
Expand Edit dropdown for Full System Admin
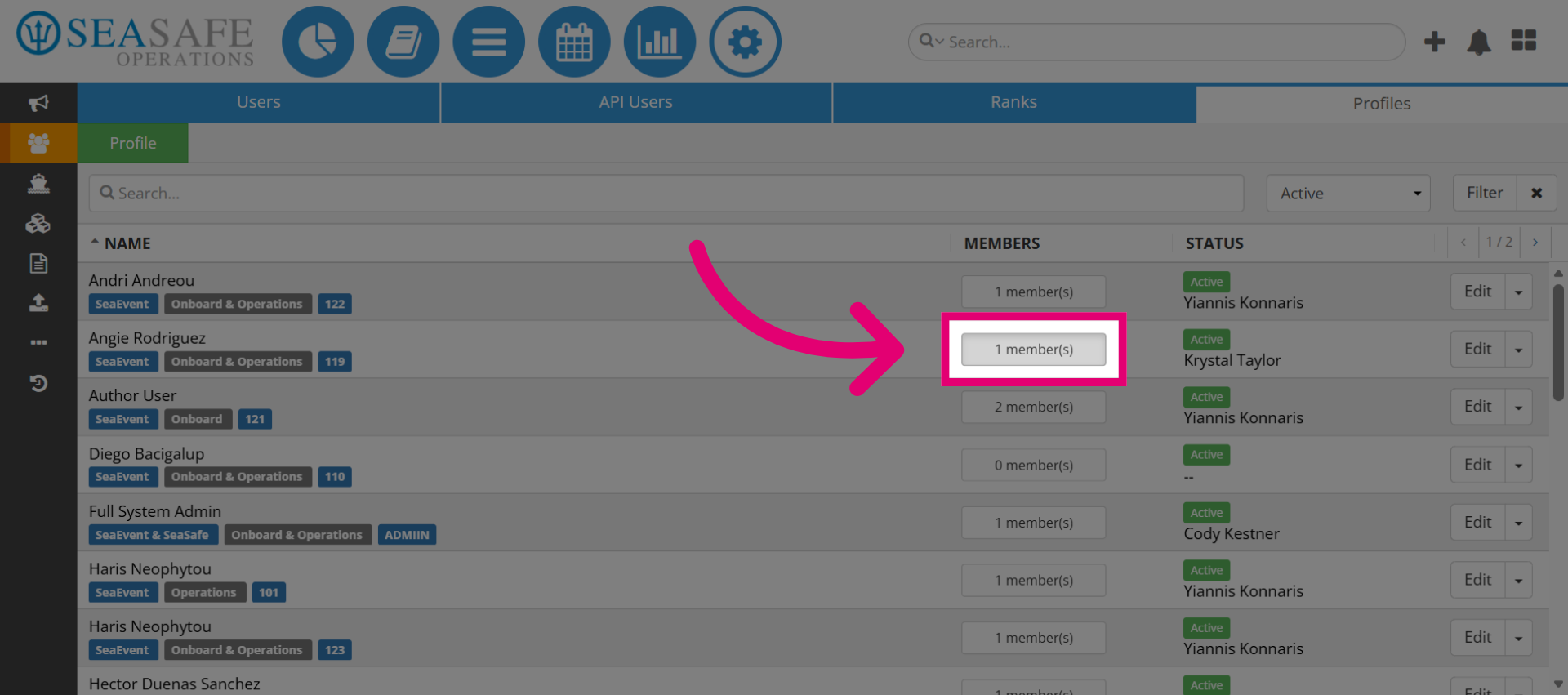coord(1519,522)
